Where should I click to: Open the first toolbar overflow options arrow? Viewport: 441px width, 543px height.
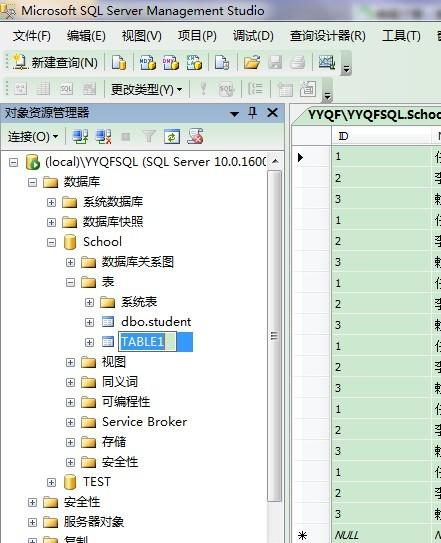click(346, 63)
